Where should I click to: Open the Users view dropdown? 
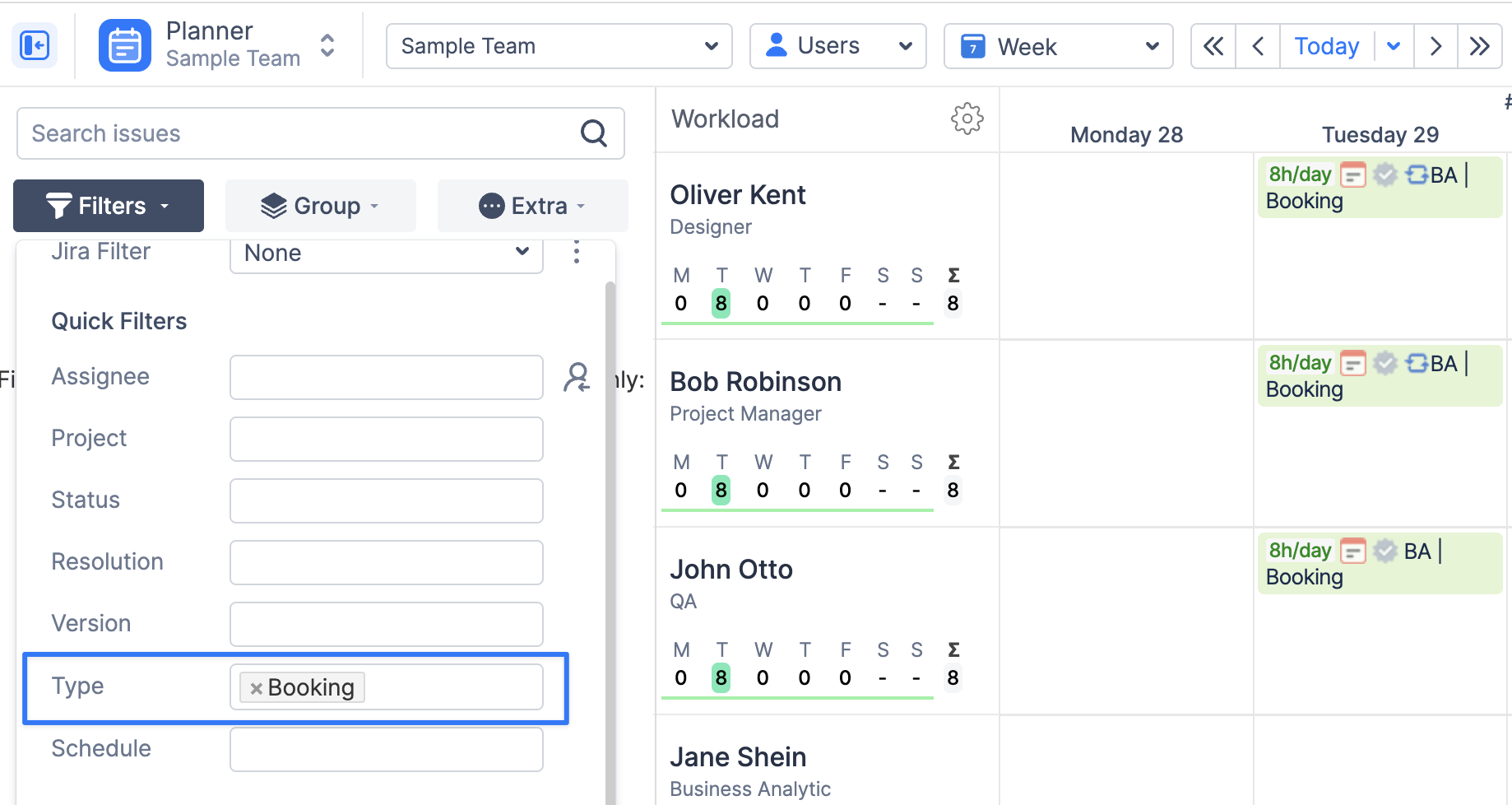tap(837, 46)
